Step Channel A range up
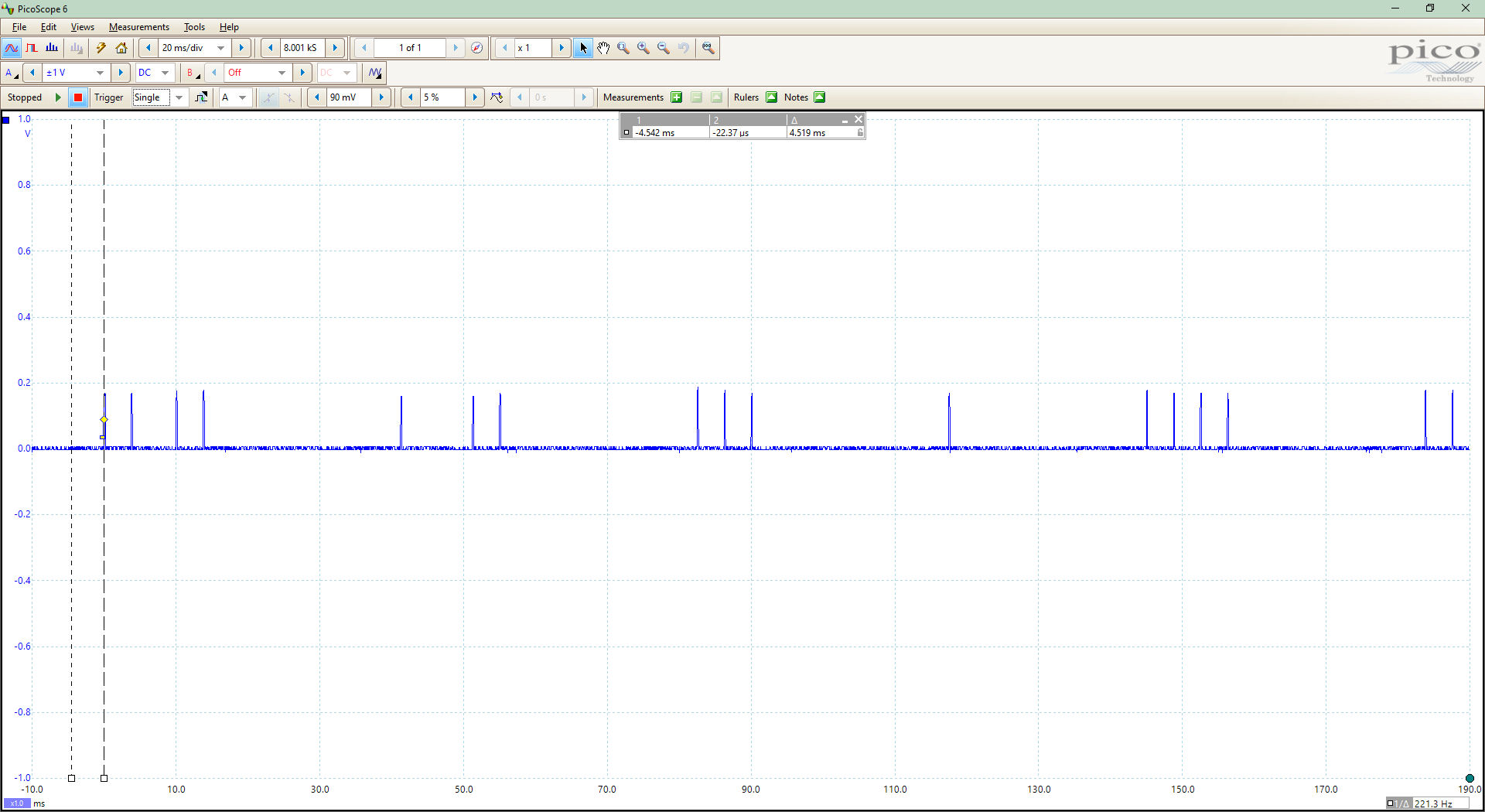This screenshot has height=812, width=1485. tap(120, 73)
